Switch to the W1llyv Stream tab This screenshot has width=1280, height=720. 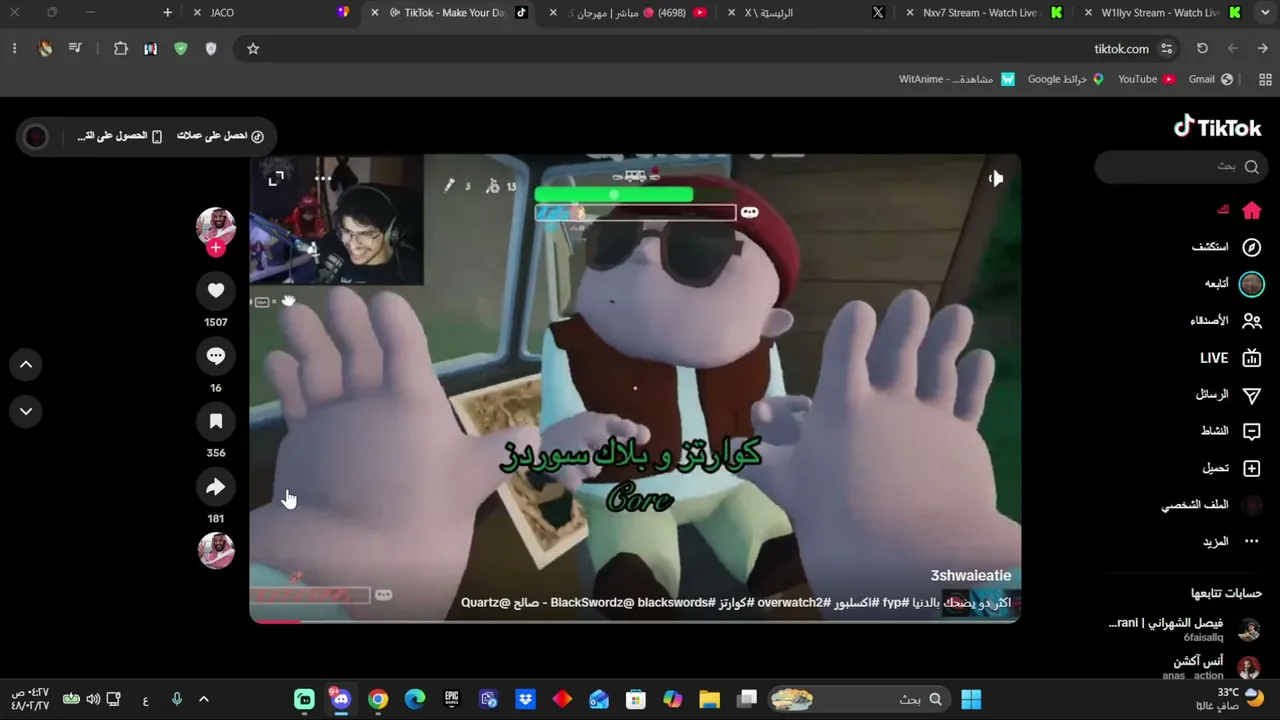[1162, 13]
